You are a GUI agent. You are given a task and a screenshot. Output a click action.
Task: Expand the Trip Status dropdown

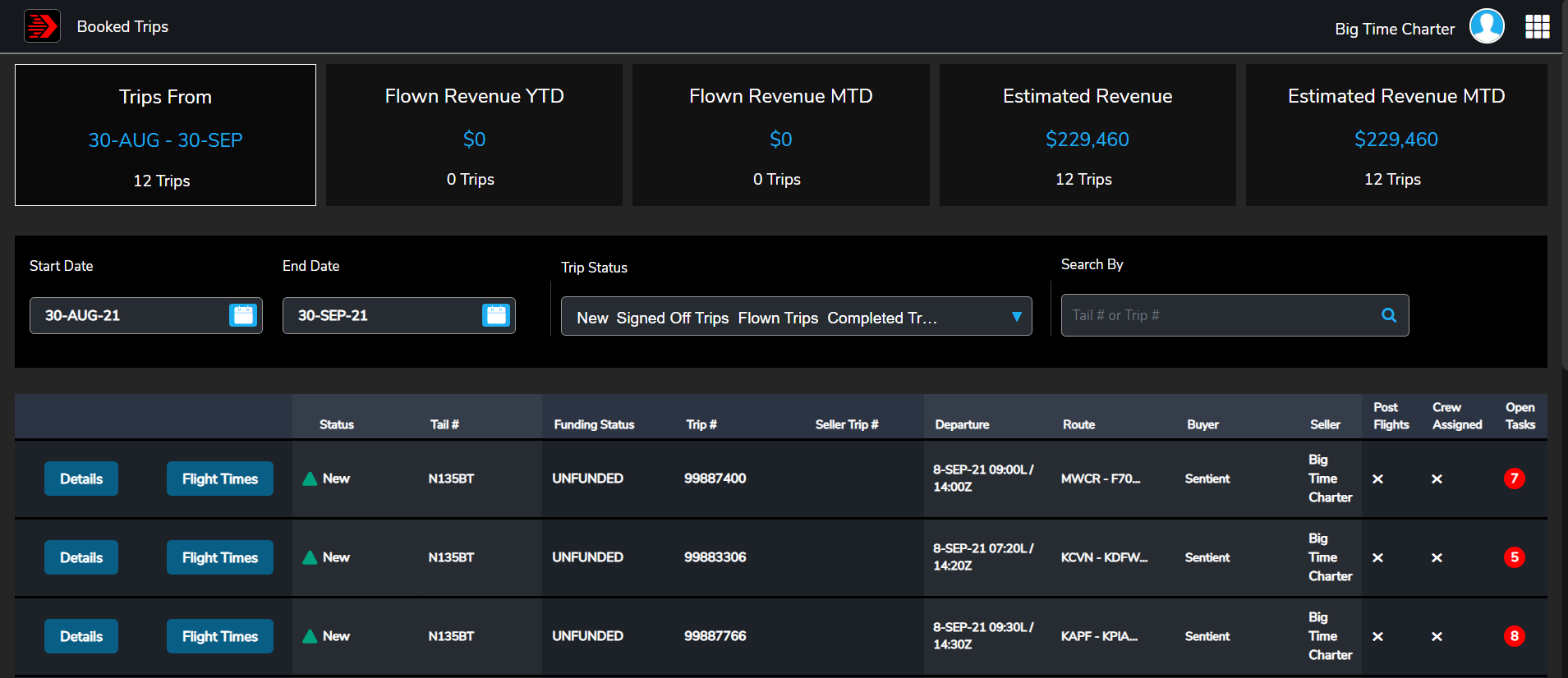point(1016,317)
